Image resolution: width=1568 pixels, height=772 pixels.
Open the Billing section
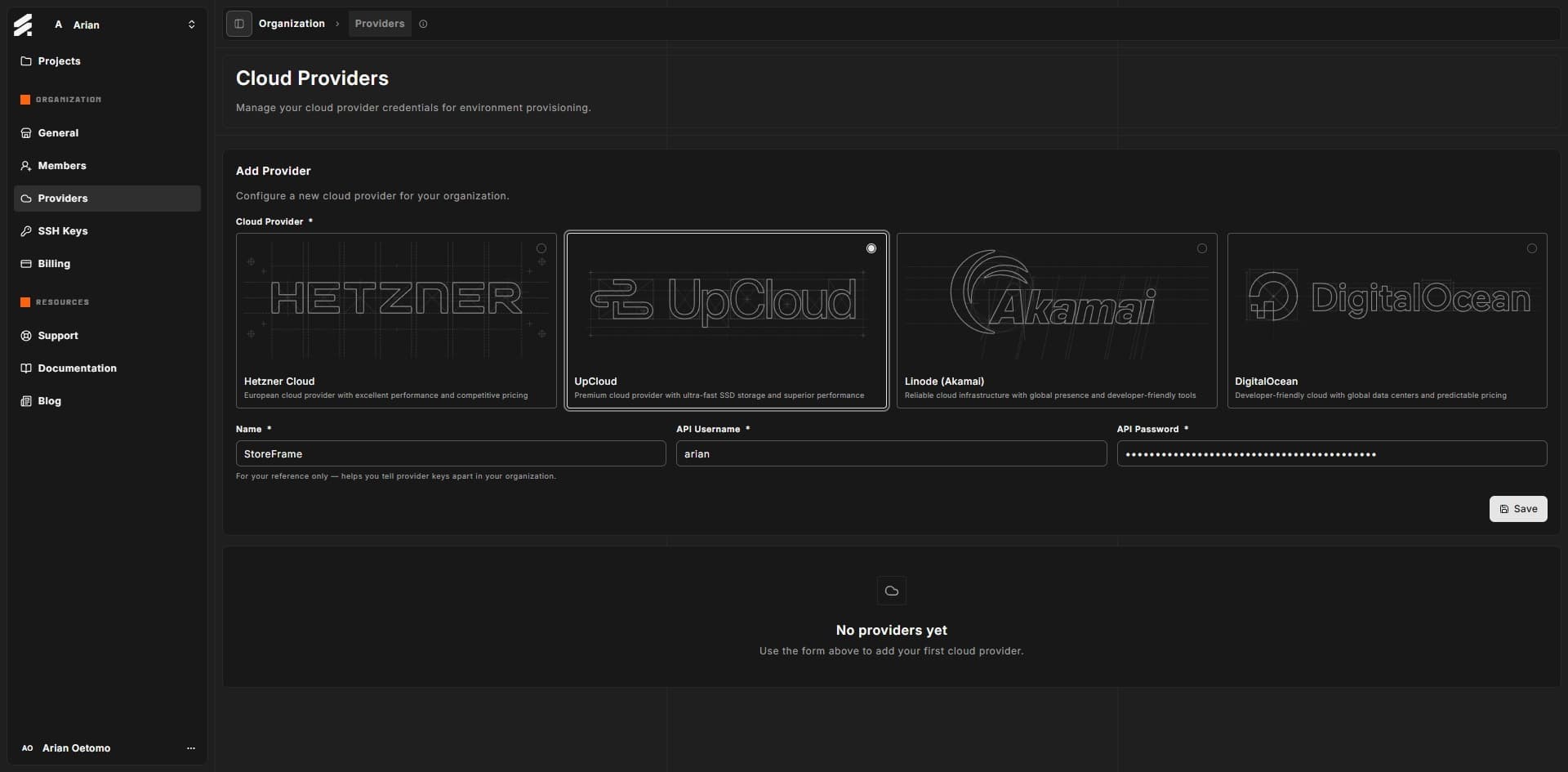pos(107,264)
